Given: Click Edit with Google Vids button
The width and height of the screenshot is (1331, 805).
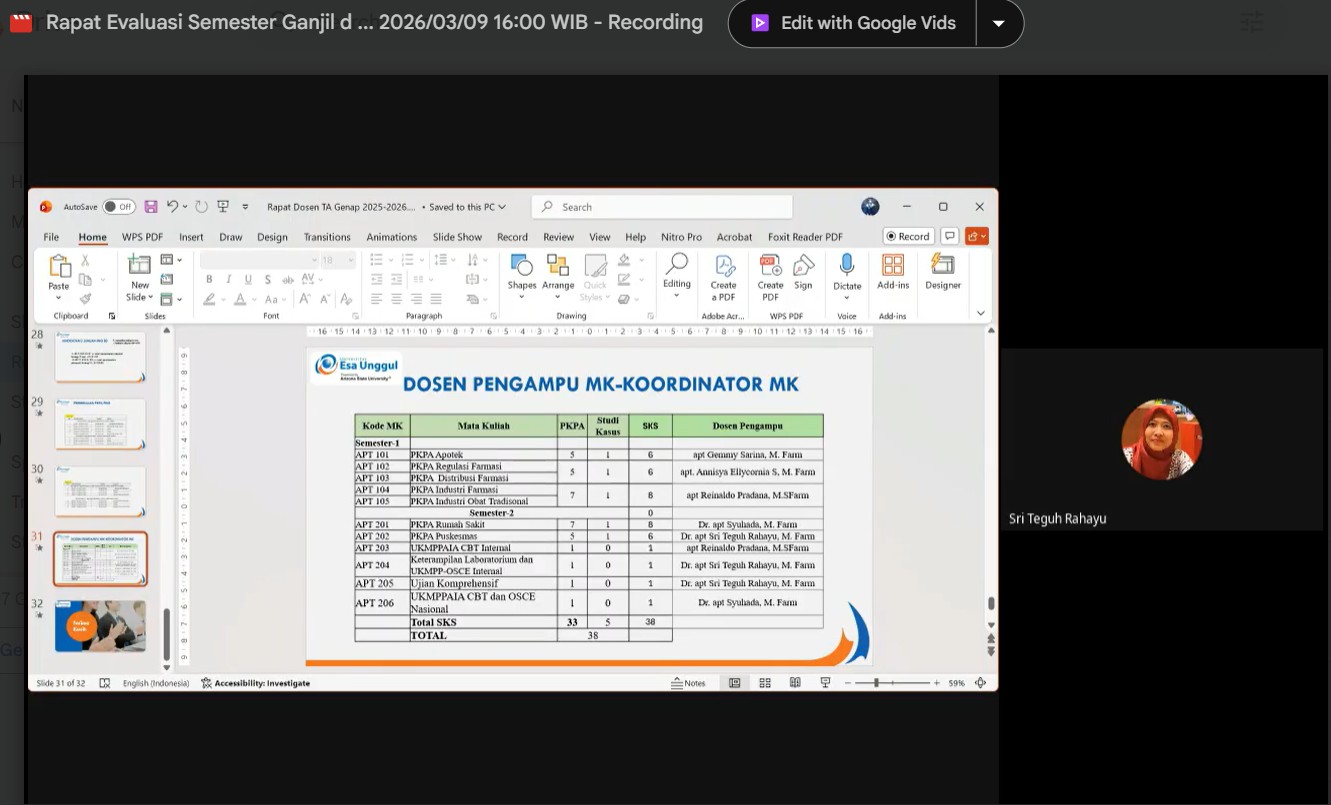Looking at the screenshot, I should (853, 23).
